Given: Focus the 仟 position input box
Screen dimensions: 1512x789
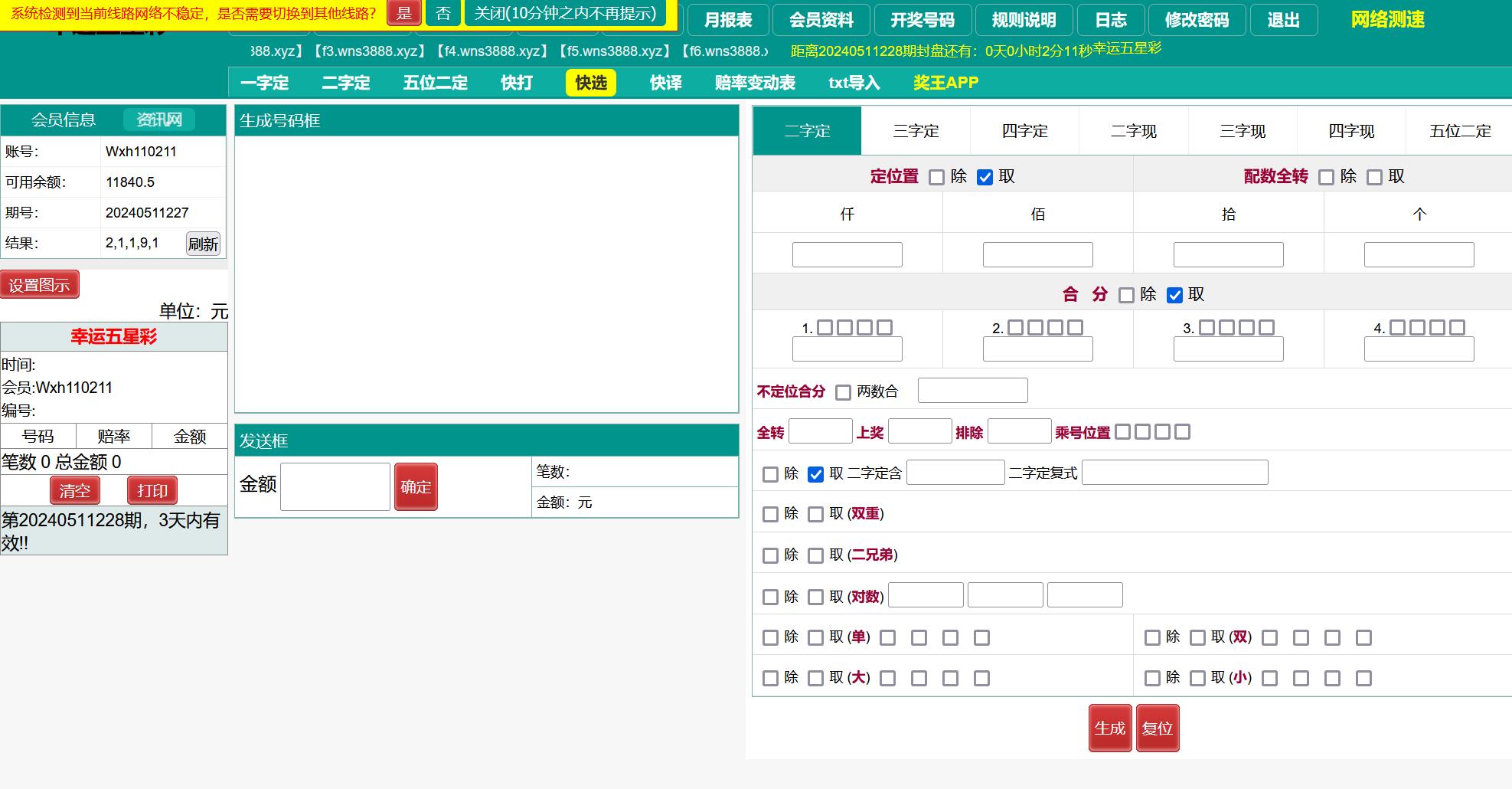Looking at the screenshot, I should [847, 254].
